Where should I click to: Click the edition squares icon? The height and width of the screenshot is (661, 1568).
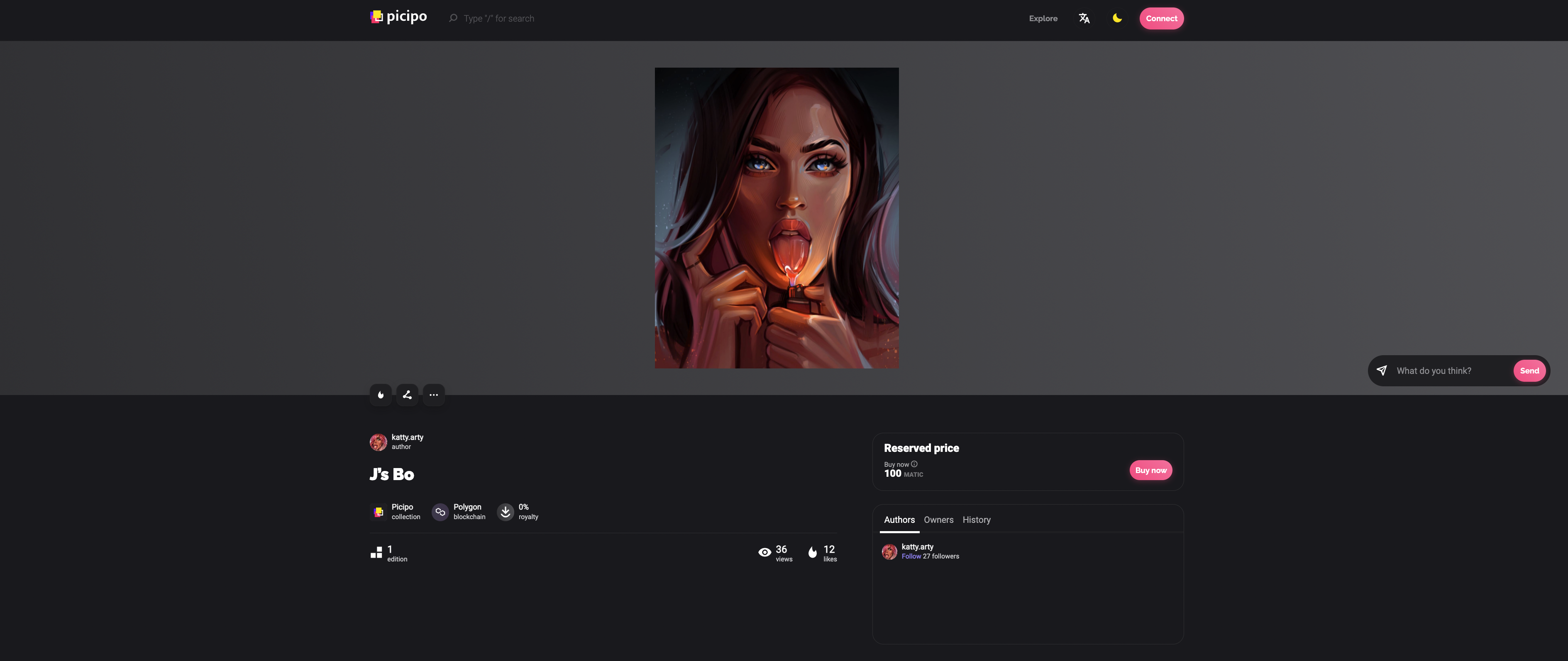click(x=376, y=553)
